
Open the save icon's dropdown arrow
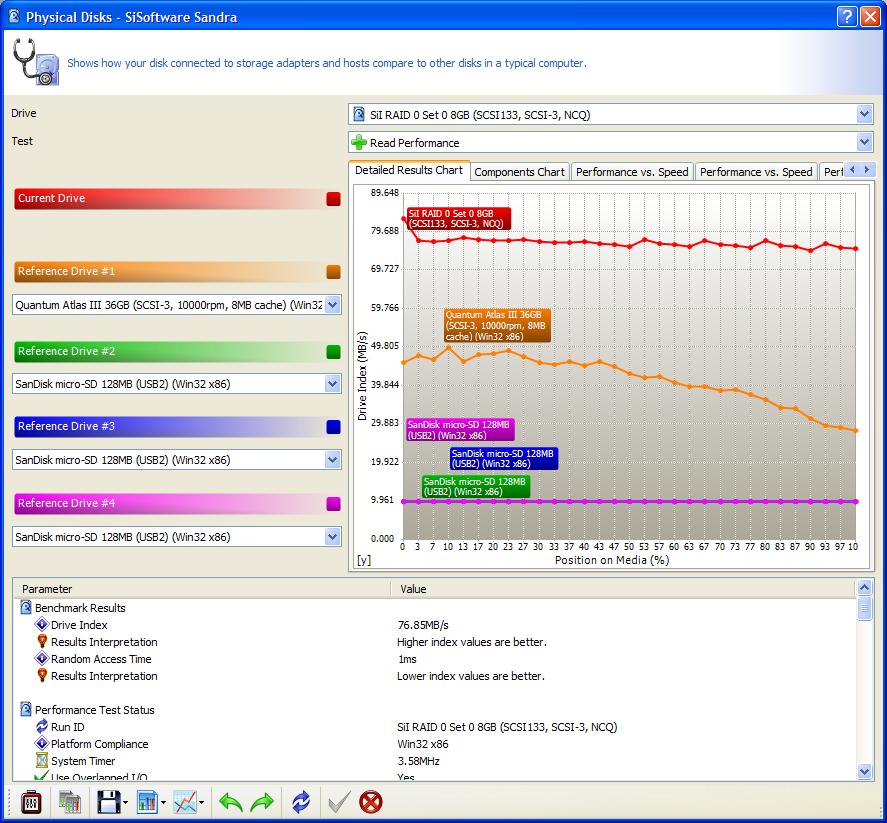point(125,803)
